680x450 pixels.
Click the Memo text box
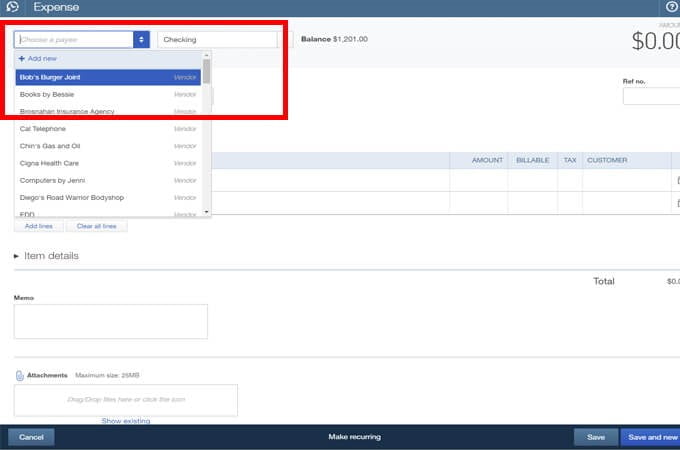[x=111, y=321]
